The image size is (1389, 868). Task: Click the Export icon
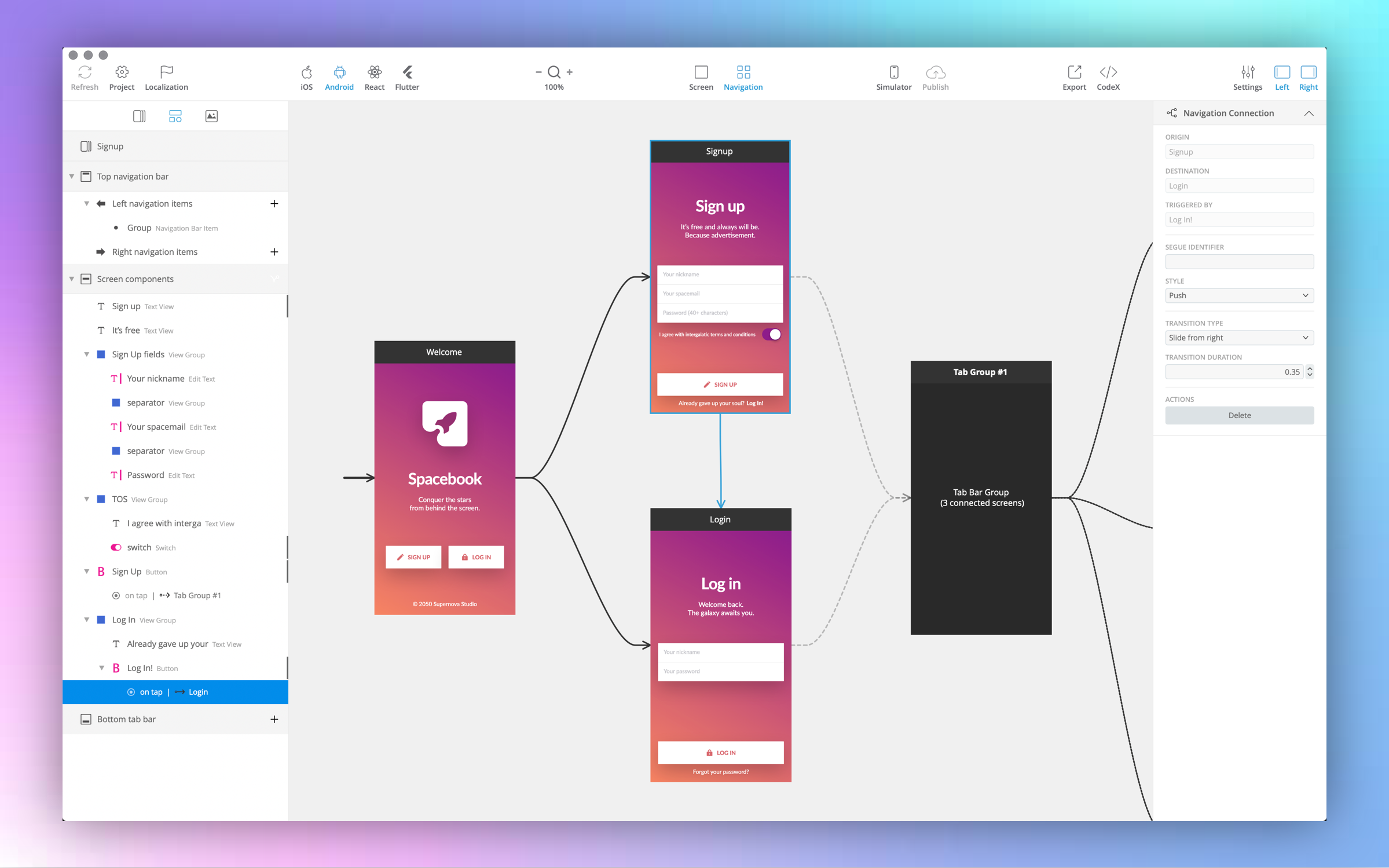tap(1074, 72)
